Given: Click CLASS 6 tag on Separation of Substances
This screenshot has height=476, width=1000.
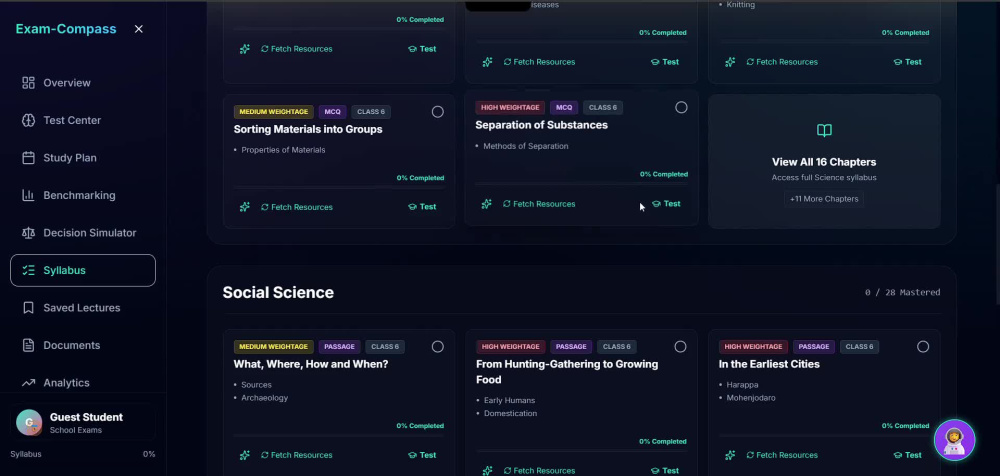Looking at the screenshot, I should point(603,107).
